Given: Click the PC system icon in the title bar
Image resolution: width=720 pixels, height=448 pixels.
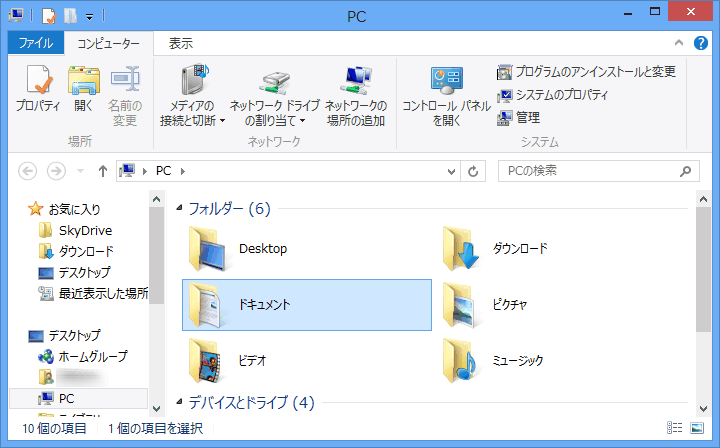Looking at the screenshot, I should point(16,16).
